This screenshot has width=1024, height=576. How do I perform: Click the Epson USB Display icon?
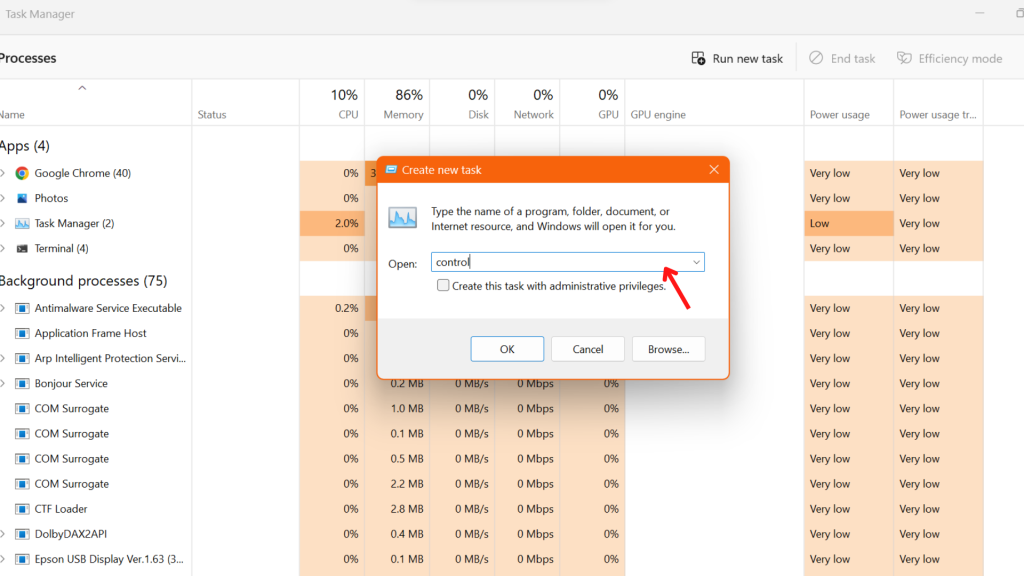[22, 559]
